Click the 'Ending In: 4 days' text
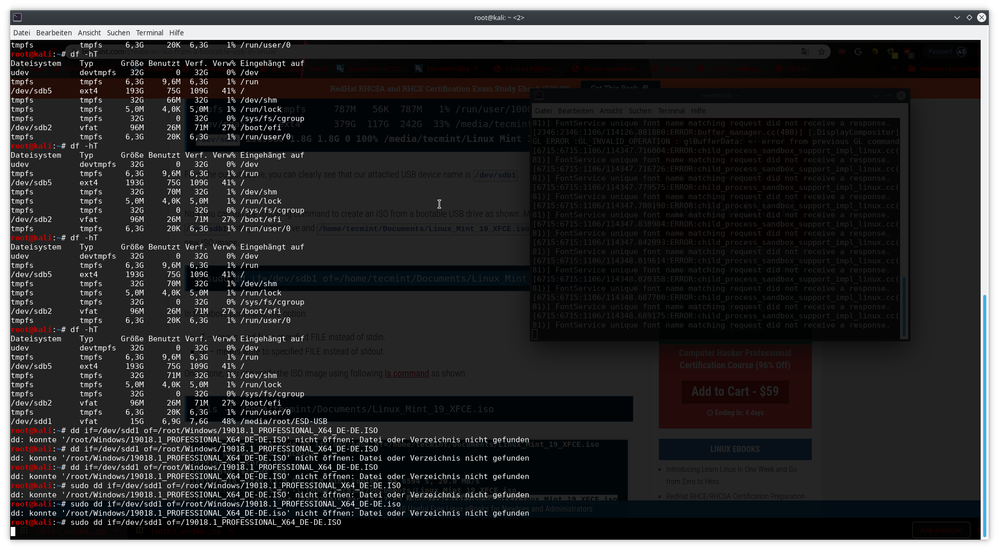Screen dimensions: 999x550 (735, 413)
